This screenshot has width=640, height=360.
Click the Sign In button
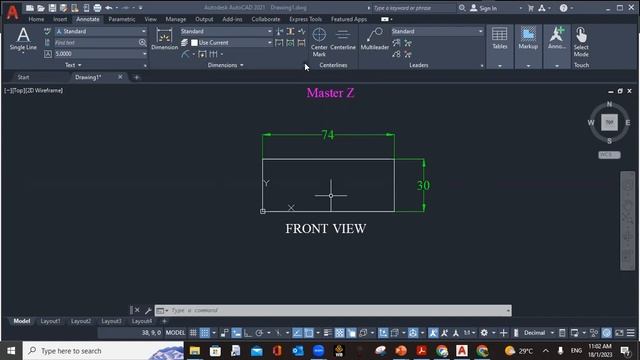point(484,8)
